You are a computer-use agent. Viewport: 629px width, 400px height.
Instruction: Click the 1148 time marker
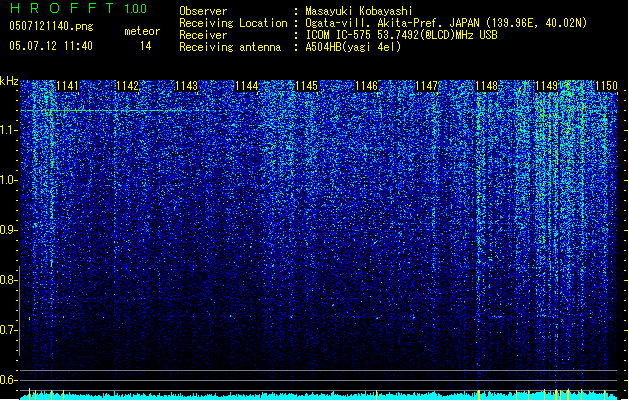(x=487, y=86)
